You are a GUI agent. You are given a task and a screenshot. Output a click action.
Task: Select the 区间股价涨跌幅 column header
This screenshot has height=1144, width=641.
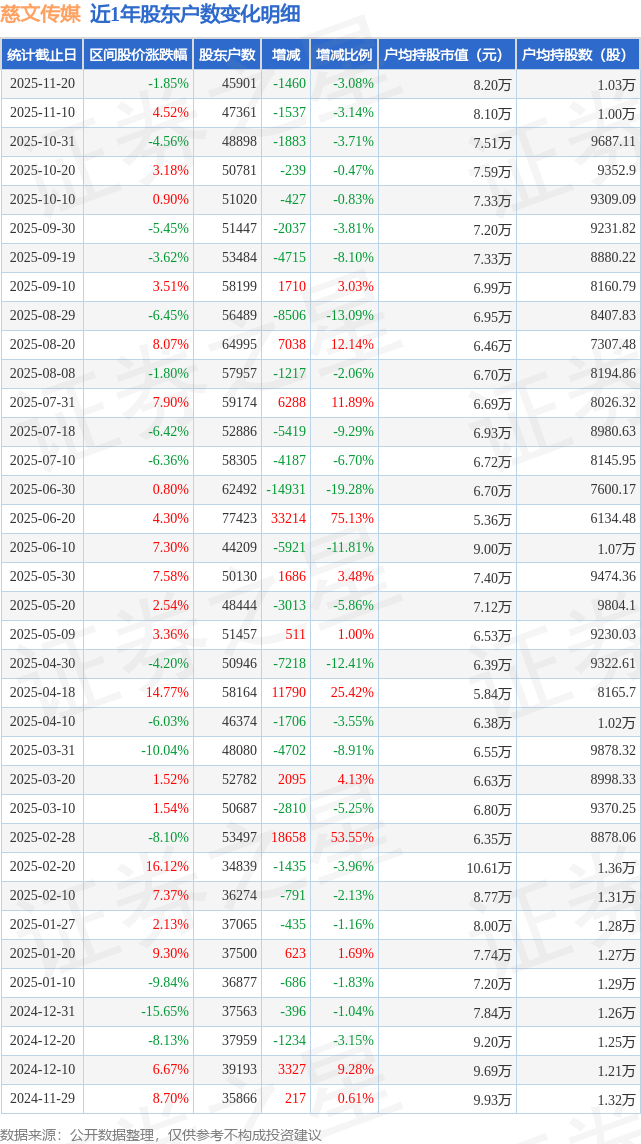[x=137, y=56]
